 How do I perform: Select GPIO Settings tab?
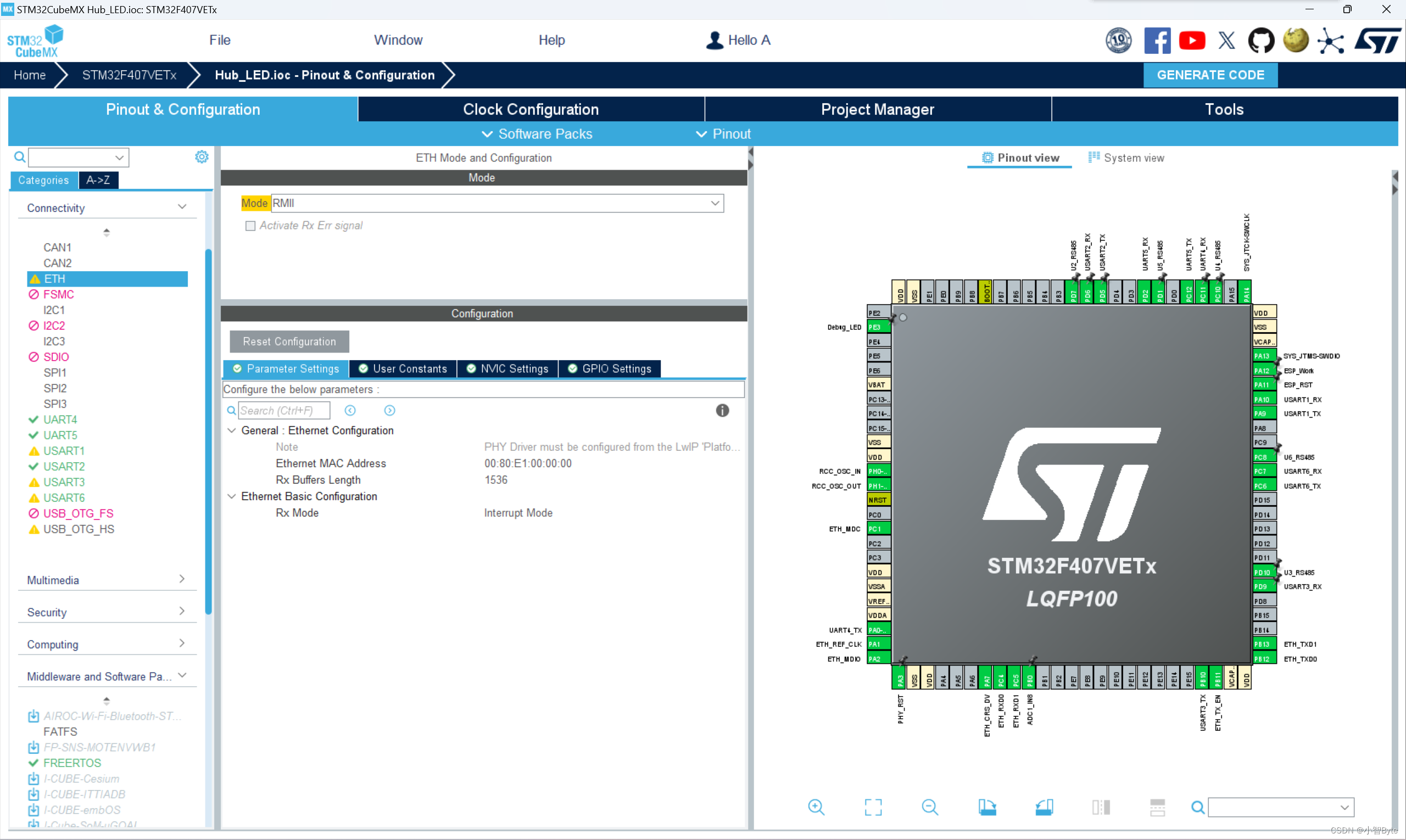pyautogui.click(x=611, y=369)
